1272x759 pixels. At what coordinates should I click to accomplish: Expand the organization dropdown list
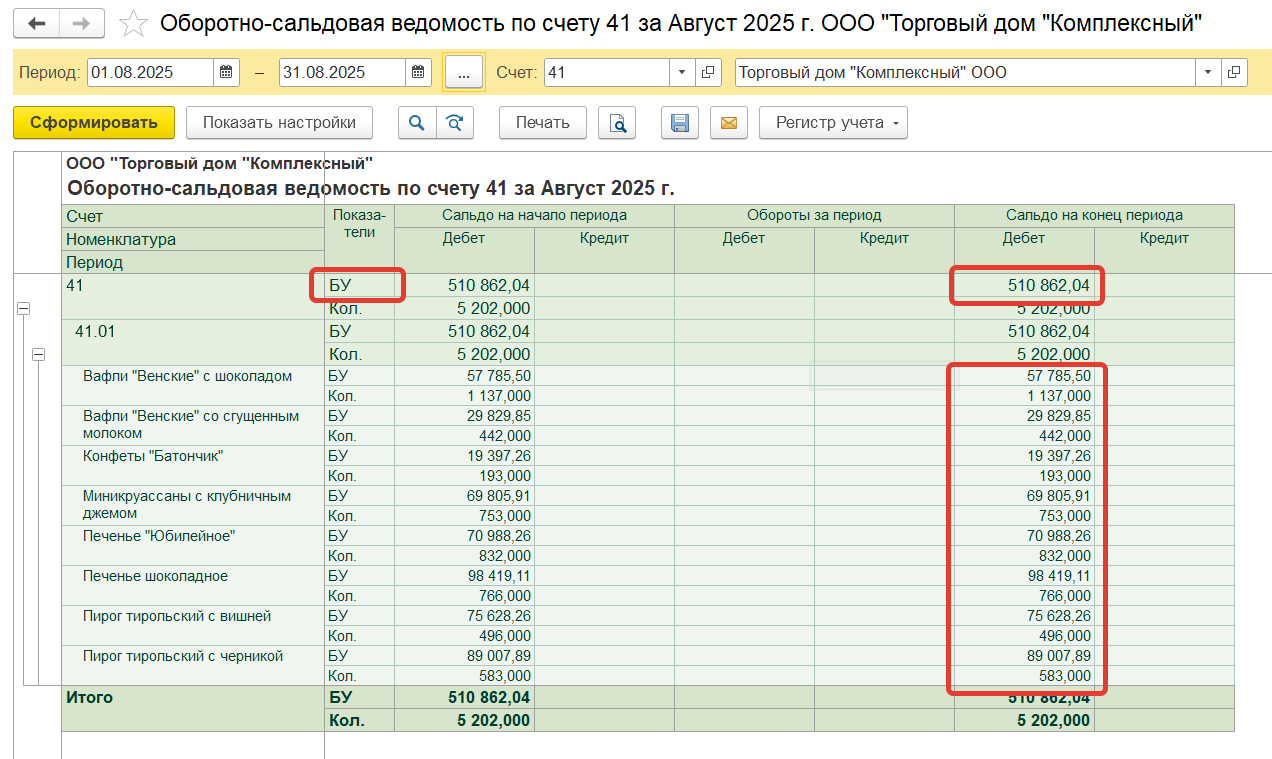click(x=1208, y=72)
